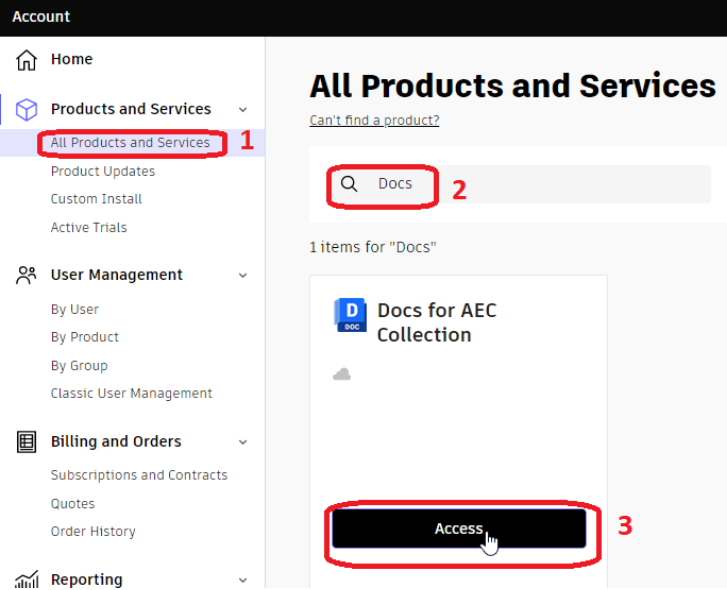Click the Access button for Docs

click(x=459, y=529)
